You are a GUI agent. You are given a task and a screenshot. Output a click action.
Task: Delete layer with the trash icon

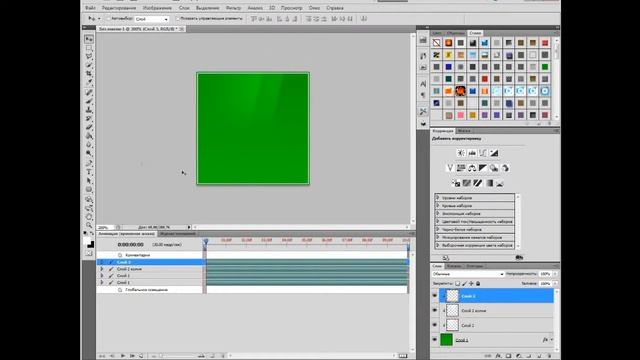549,356
